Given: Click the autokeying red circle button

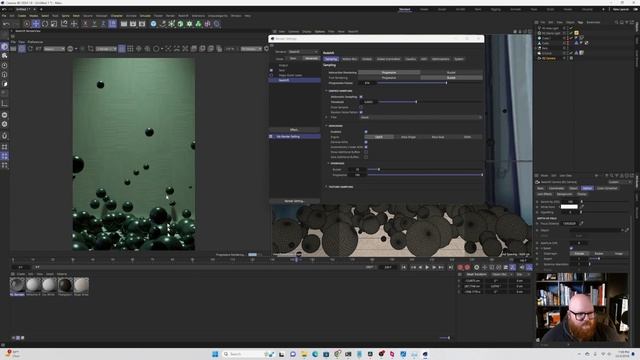Looking at the screenshot, I should coord(467,267).
